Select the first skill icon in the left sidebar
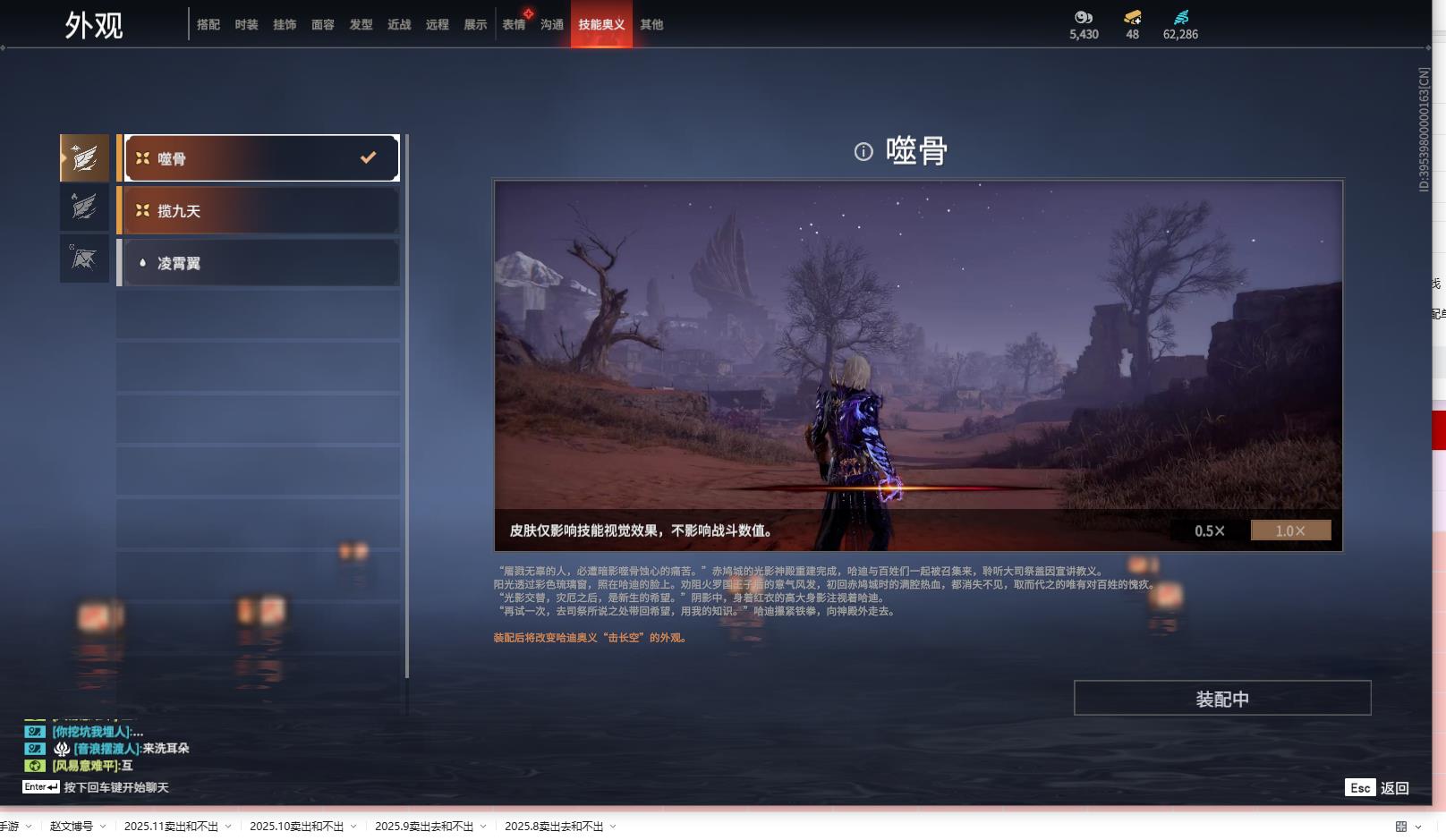1446x840 pixels. pyautogui.click(x=84, y=158)
